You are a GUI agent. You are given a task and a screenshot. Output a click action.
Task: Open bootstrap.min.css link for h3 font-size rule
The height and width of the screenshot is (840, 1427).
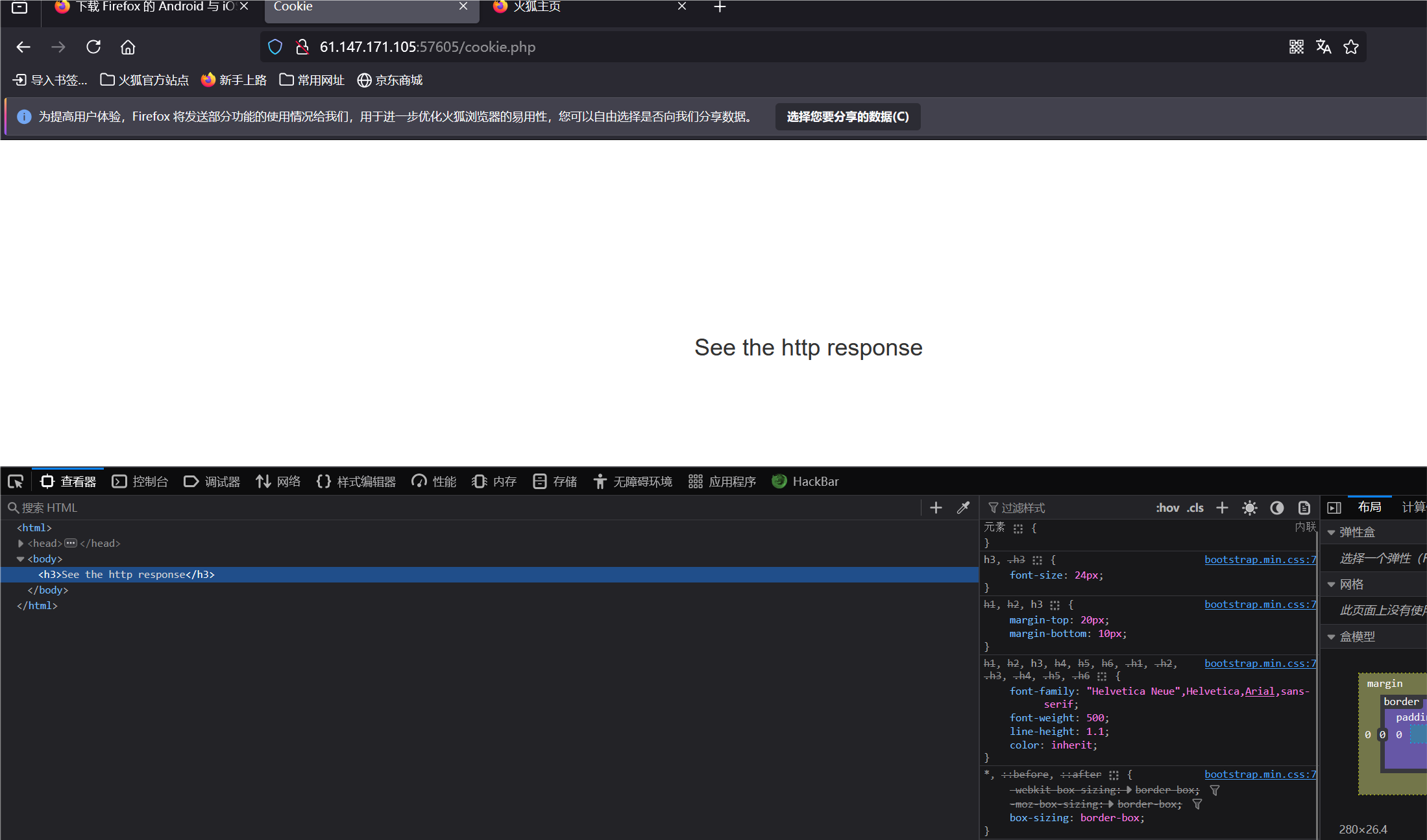point(1260,560)
